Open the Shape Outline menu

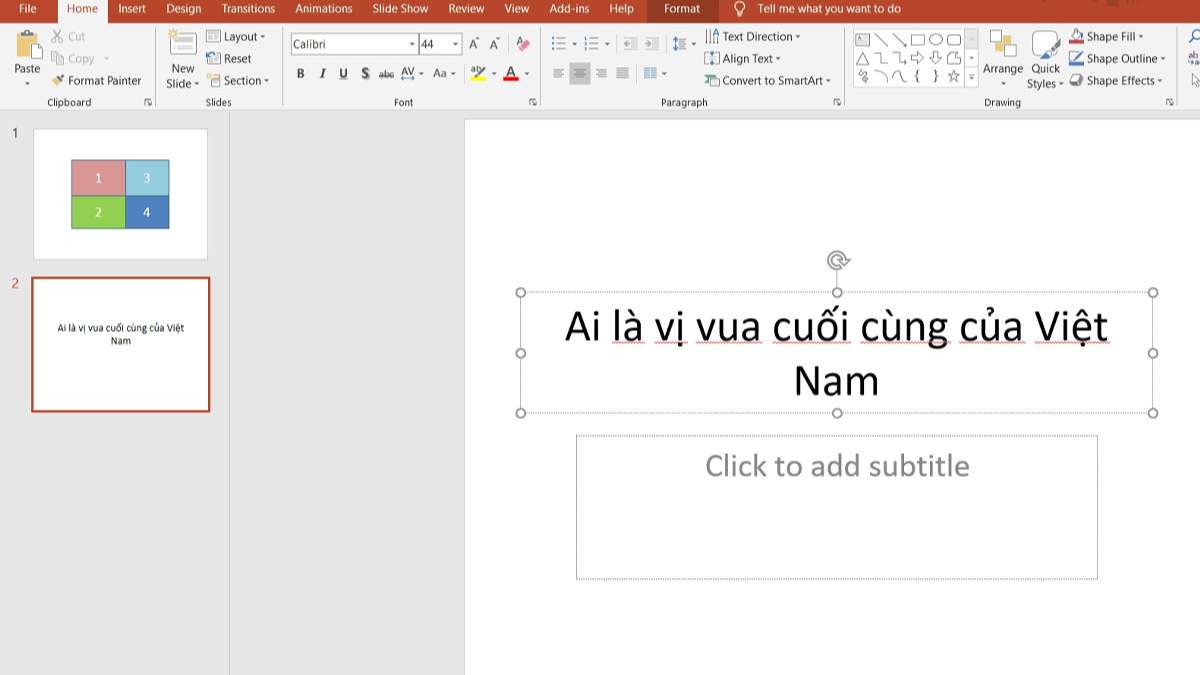[x=1117, y=58]
